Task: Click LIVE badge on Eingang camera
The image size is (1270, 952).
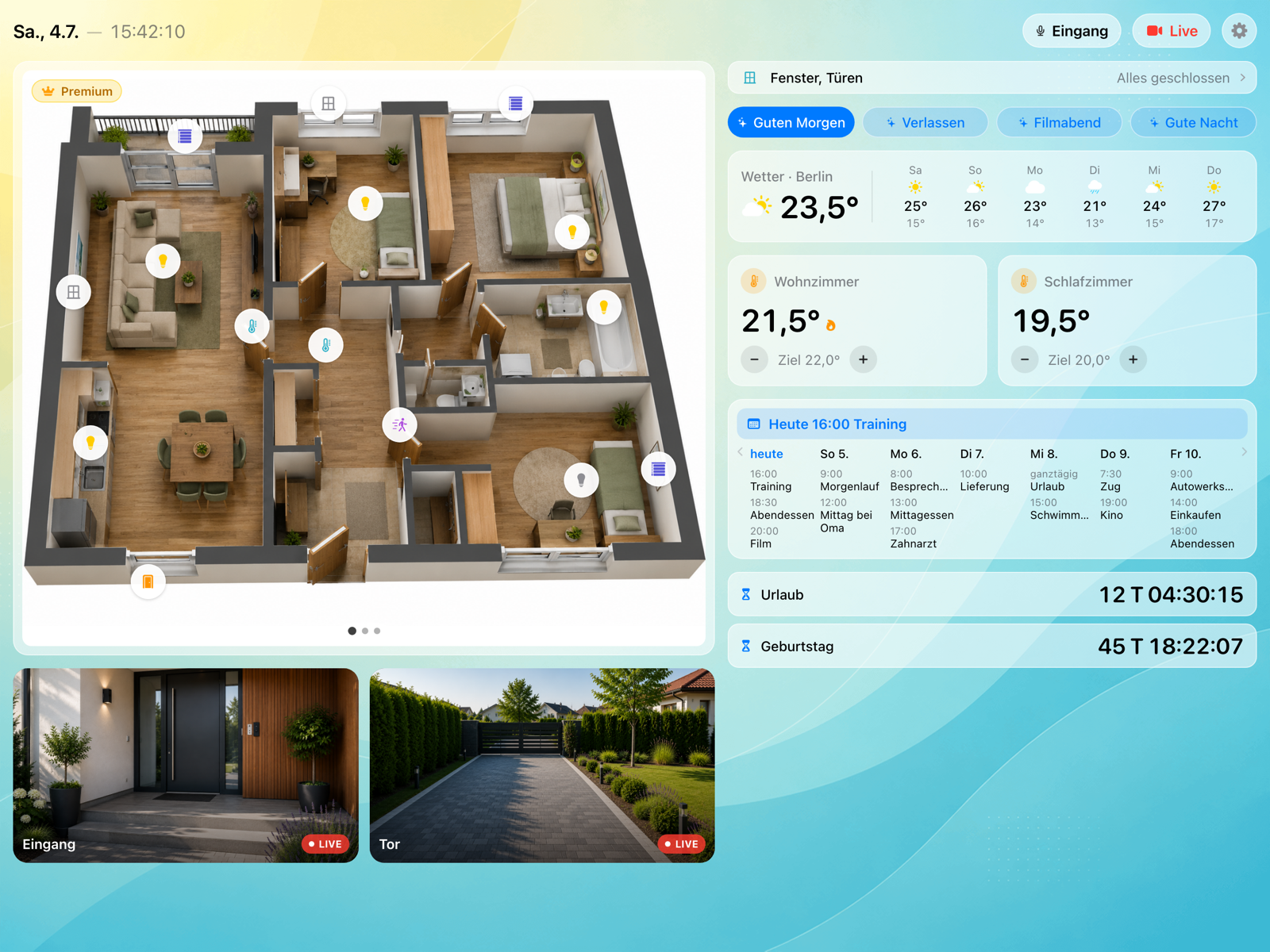Action: click(x=325, y=844)
